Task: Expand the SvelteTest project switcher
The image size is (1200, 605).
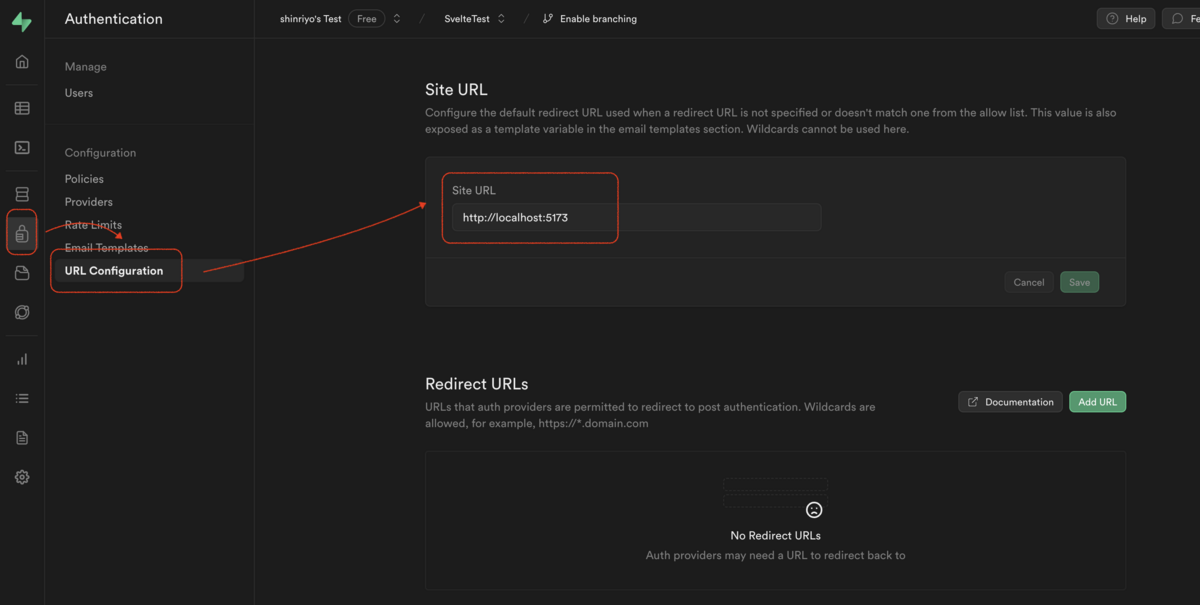Action: click(501, 19)
